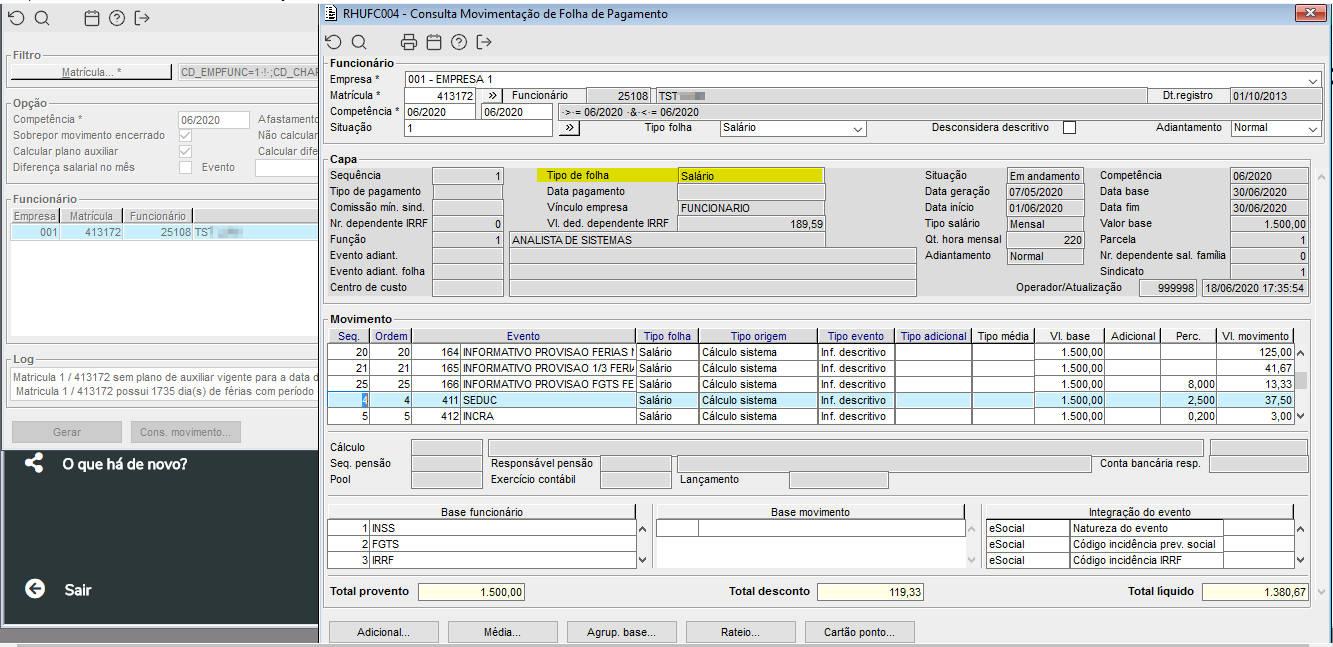Click the help question mark icon in RHUFC004

pos(459,42)
